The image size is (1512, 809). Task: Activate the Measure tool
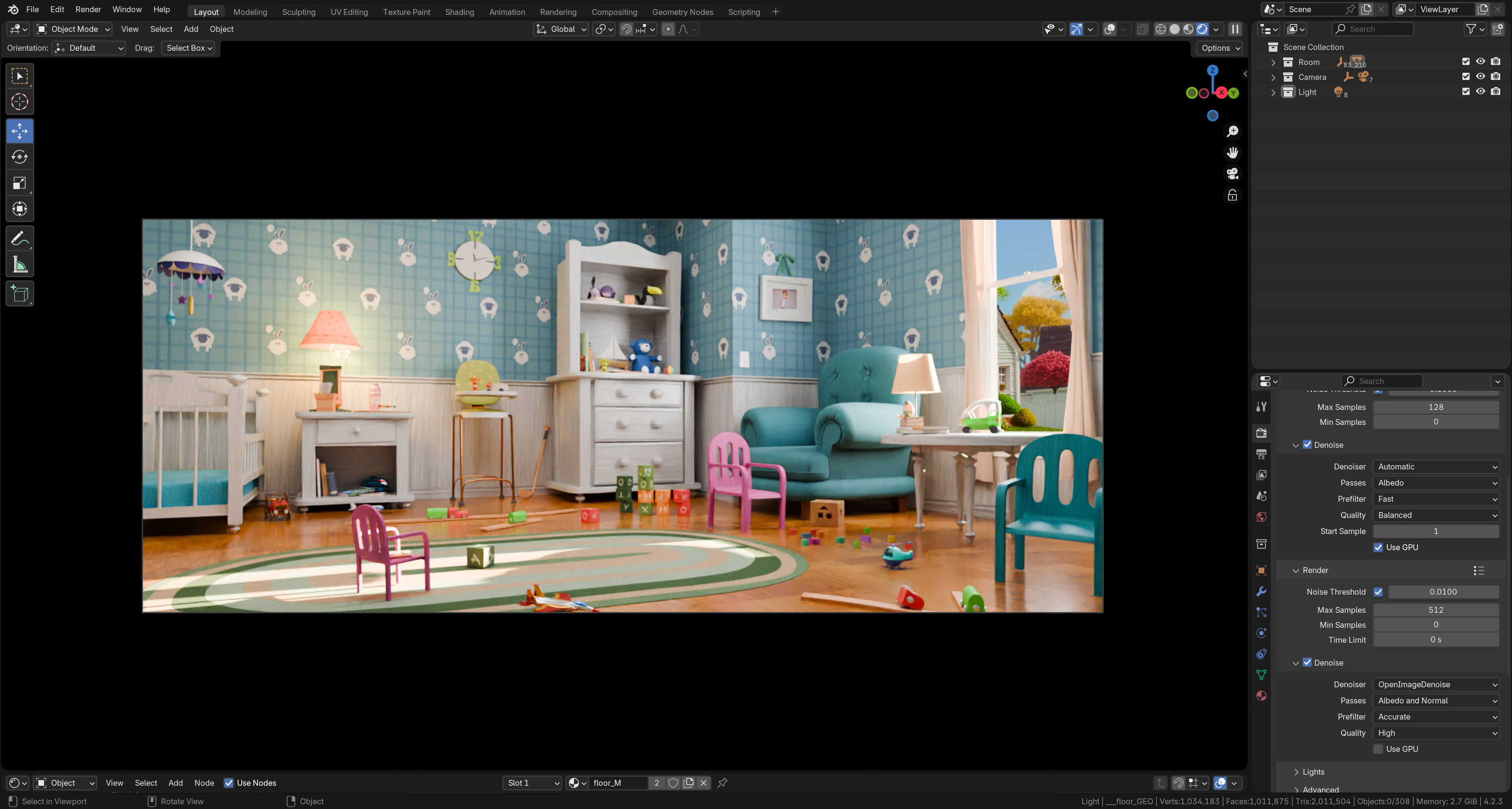[19, 265]
